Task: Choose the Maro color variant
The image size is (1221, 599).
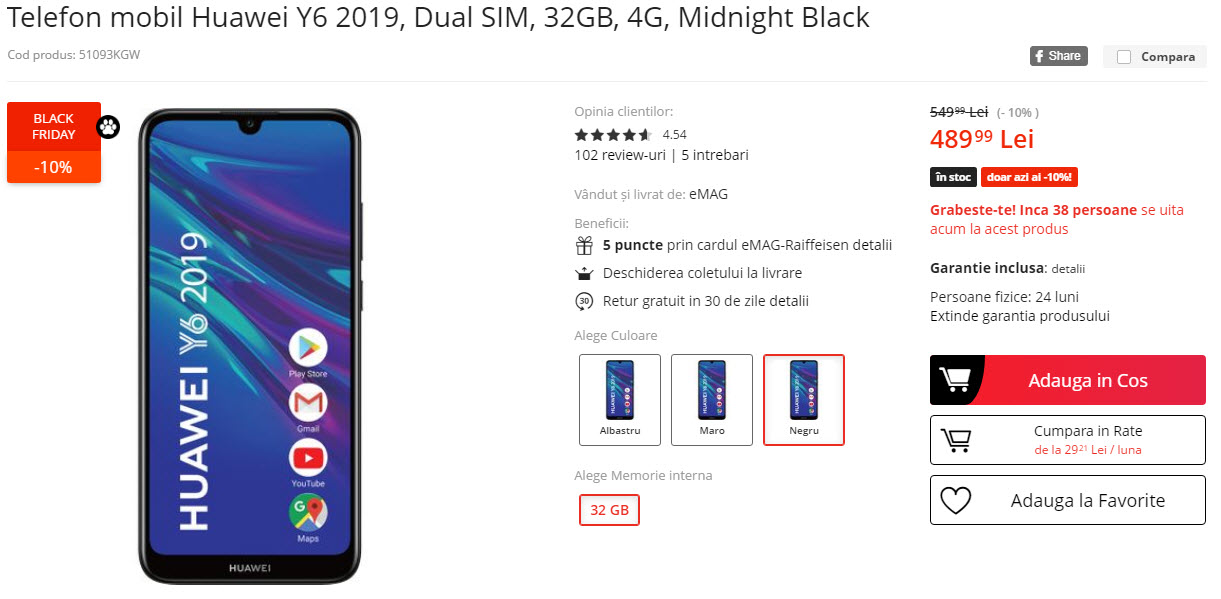Action: [x=712, y=400]
